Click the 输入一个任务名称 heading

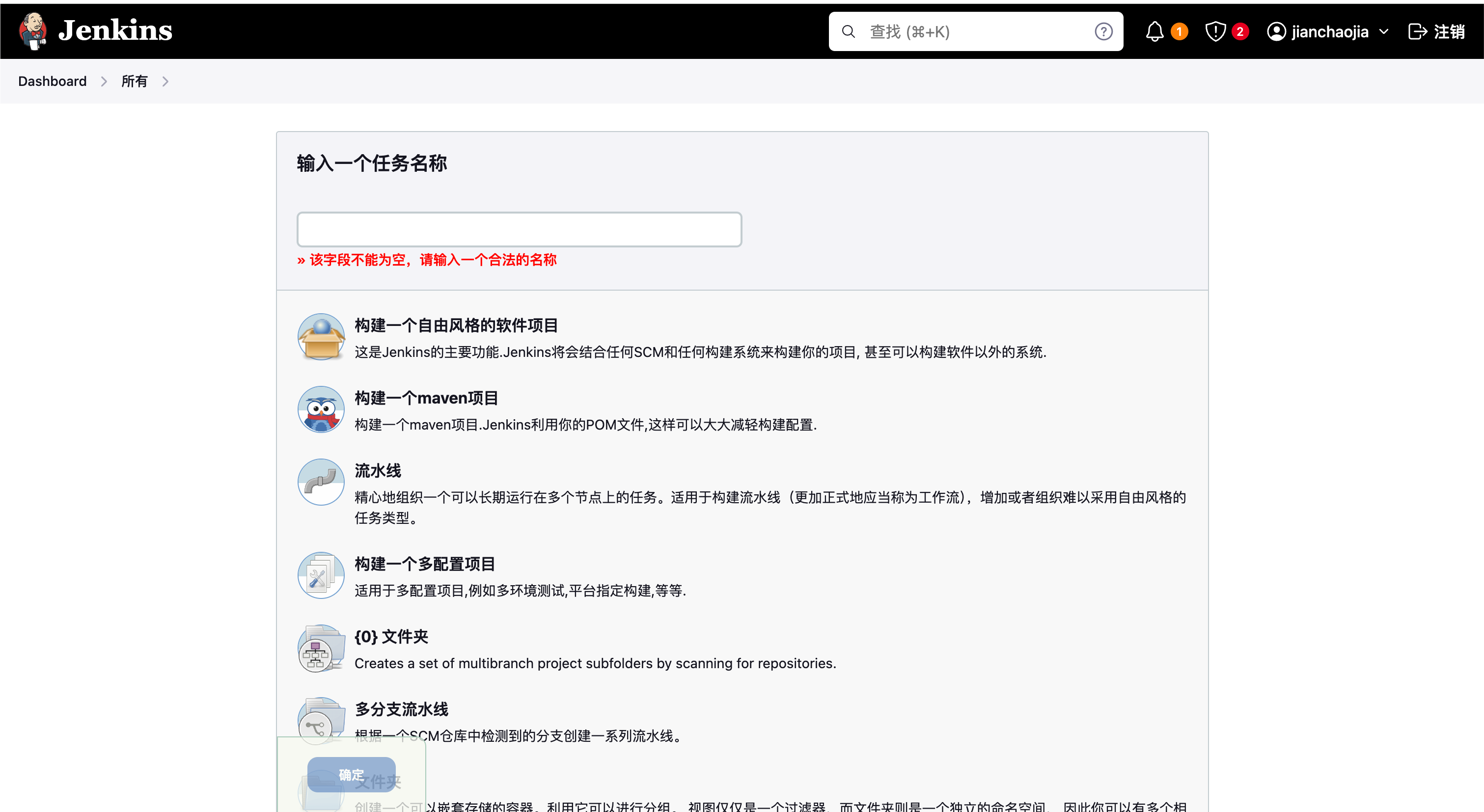pyautogui.click(x=372, y=163)
